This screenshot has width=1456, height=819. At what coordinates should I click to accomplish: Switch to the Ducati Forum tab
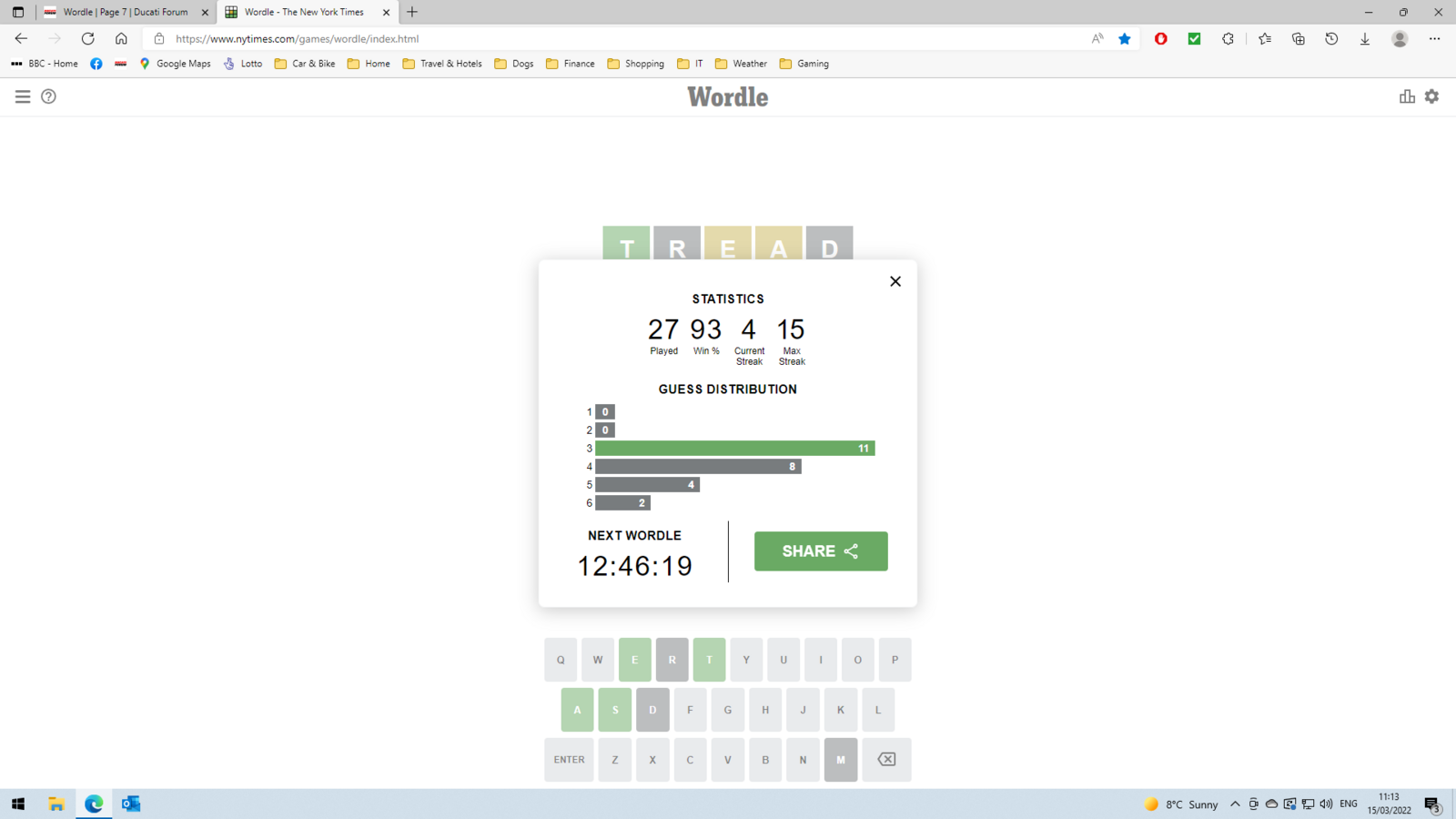(126, 12)
